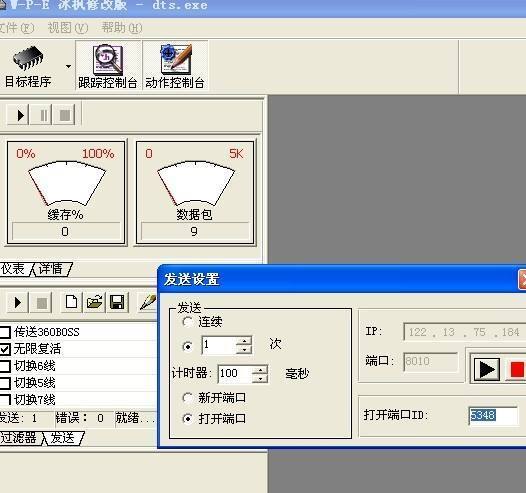Click the 数据包 gauge meter

[x=195, y=183]
